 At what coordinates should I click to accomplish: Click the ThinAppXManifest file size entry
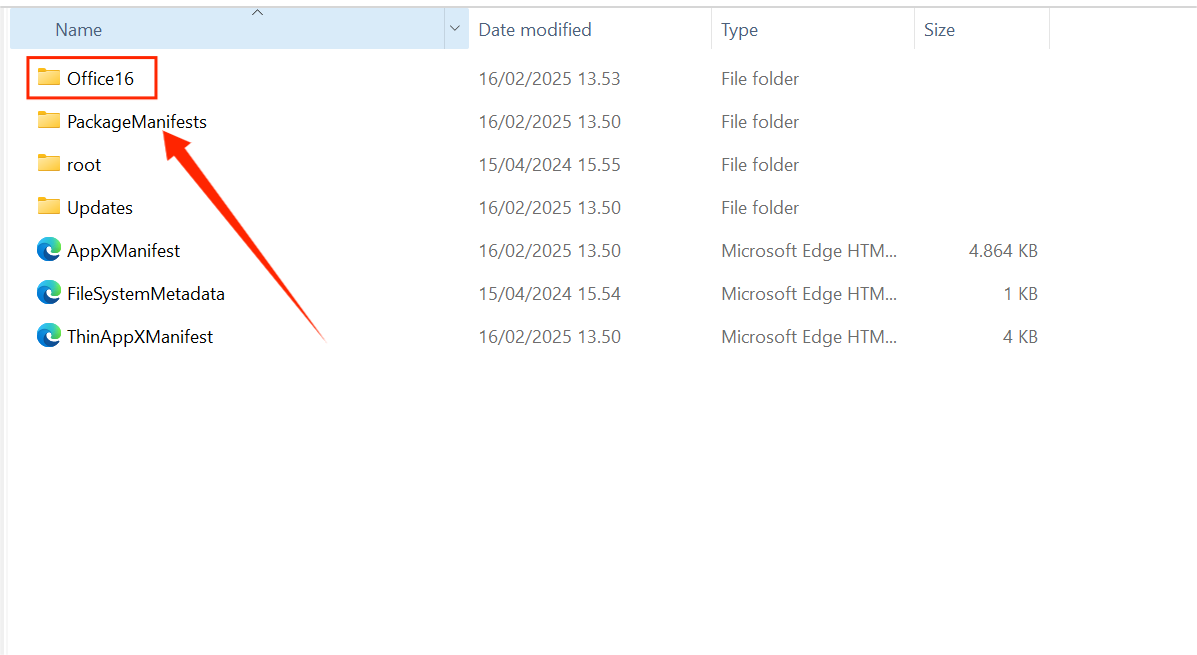click(x=1019, y=336)
